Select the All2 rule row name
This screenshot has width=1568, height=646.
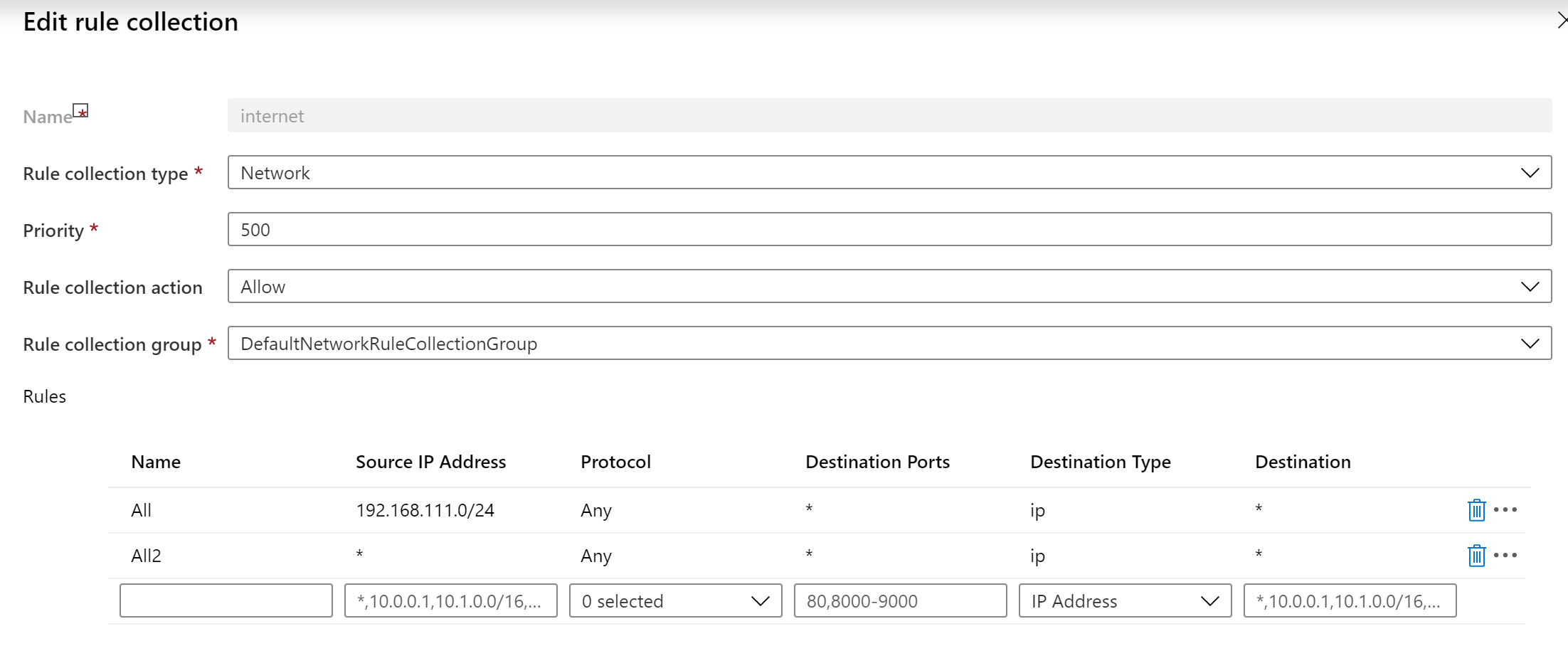(x=146, y=556)
